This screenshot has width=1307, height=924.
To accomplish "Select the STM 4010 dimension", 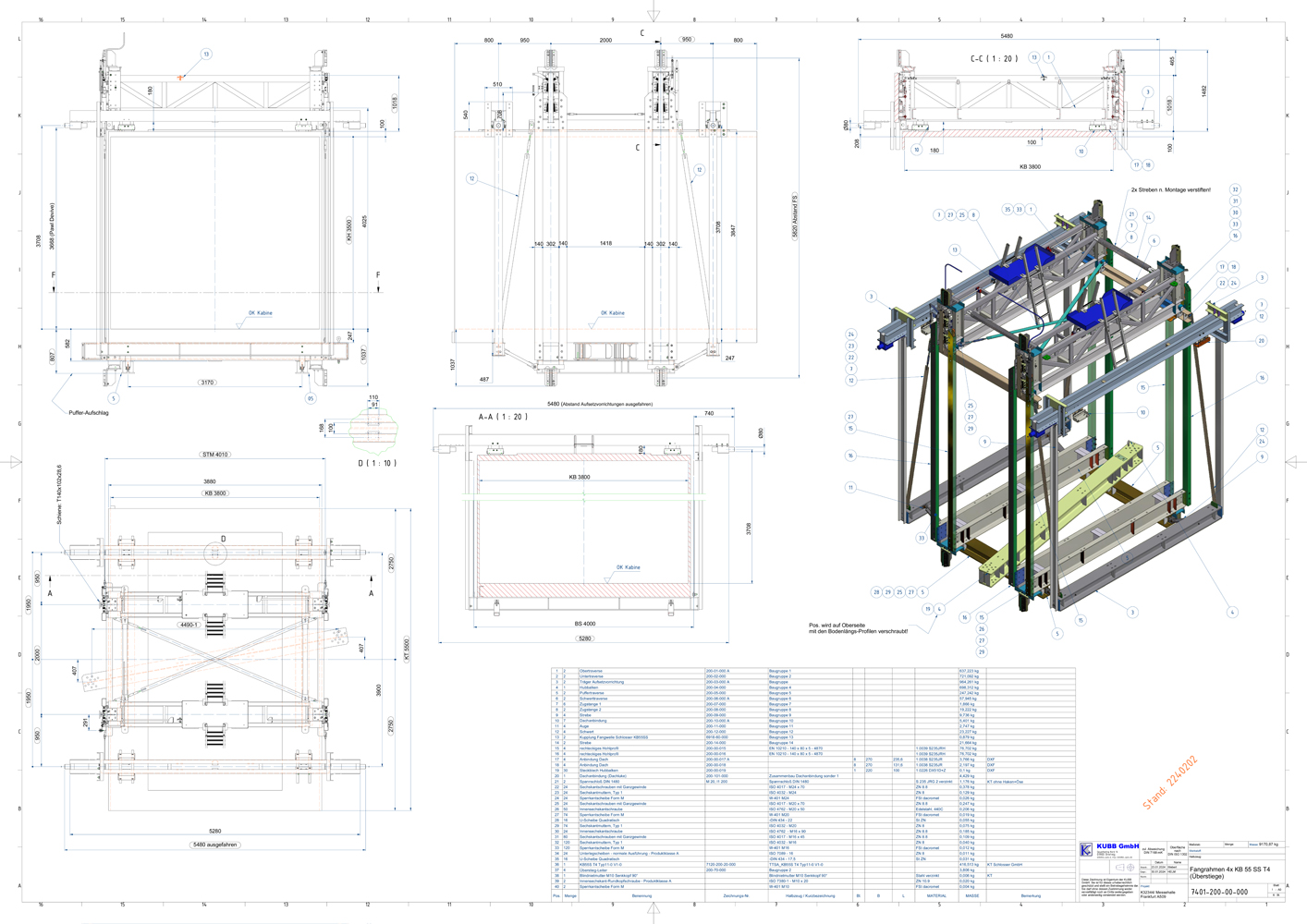I will click(x=214, y=455).
